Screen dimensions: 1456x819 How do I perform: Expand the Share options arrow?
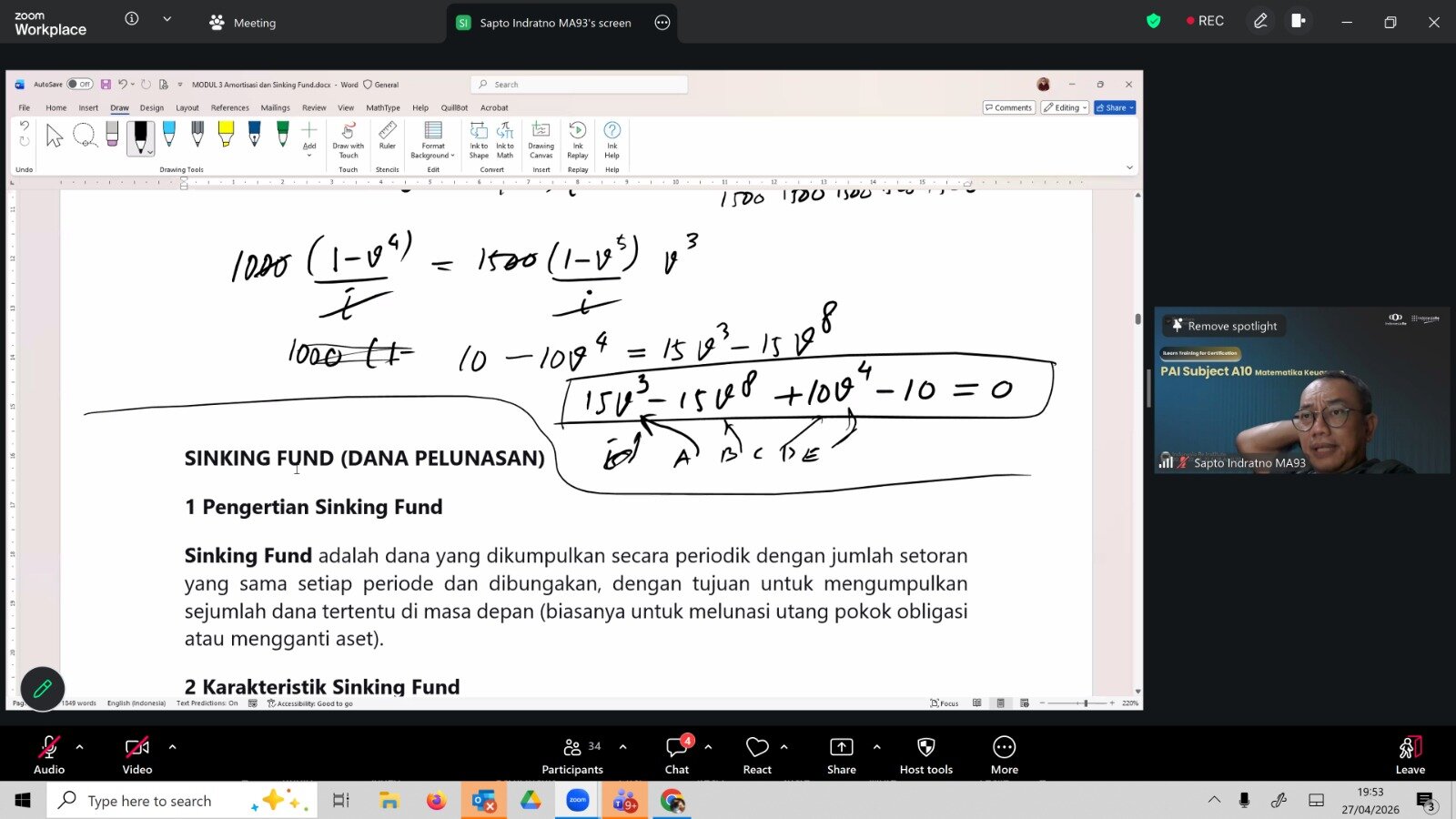tap(877, 747)
